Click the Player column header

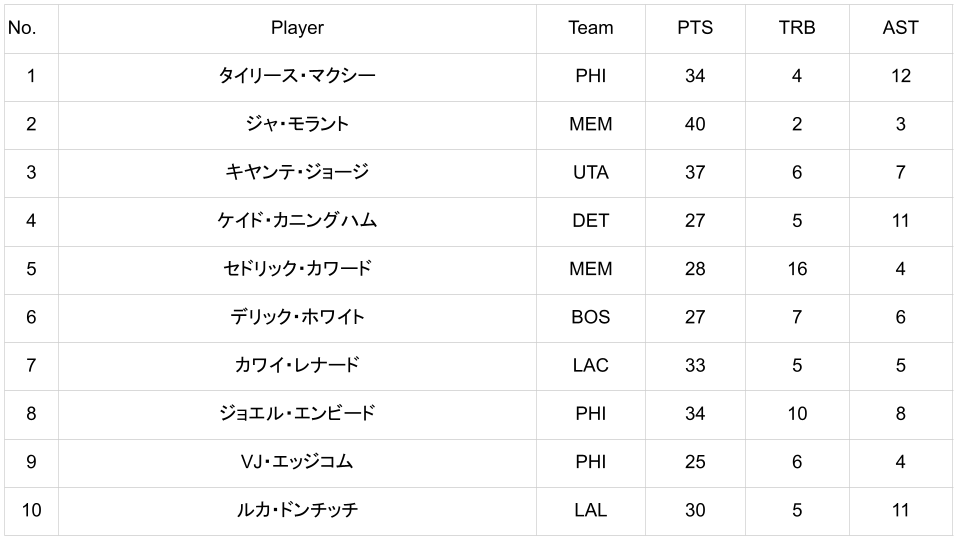(297, 28)
